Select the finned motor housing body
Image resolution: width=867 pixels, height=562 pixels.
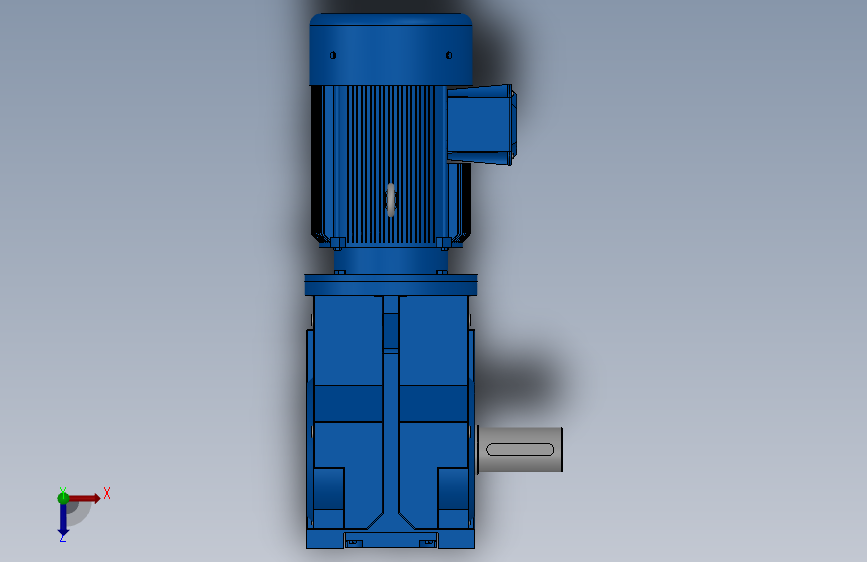tap(390, 165)
